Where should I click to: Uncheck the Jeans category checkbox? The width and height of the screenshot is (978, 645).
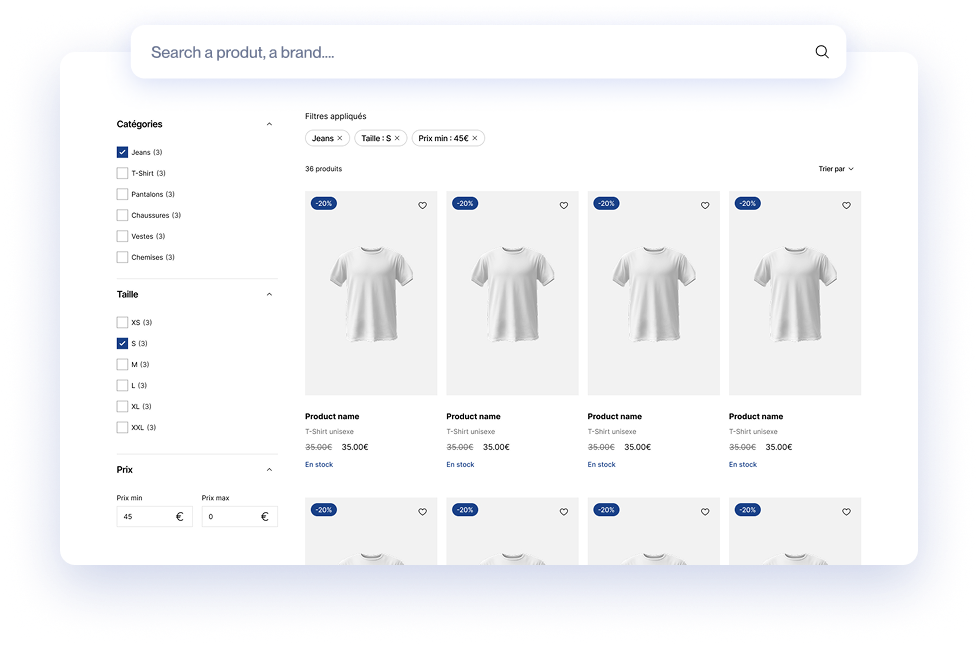tap(122, 152)
